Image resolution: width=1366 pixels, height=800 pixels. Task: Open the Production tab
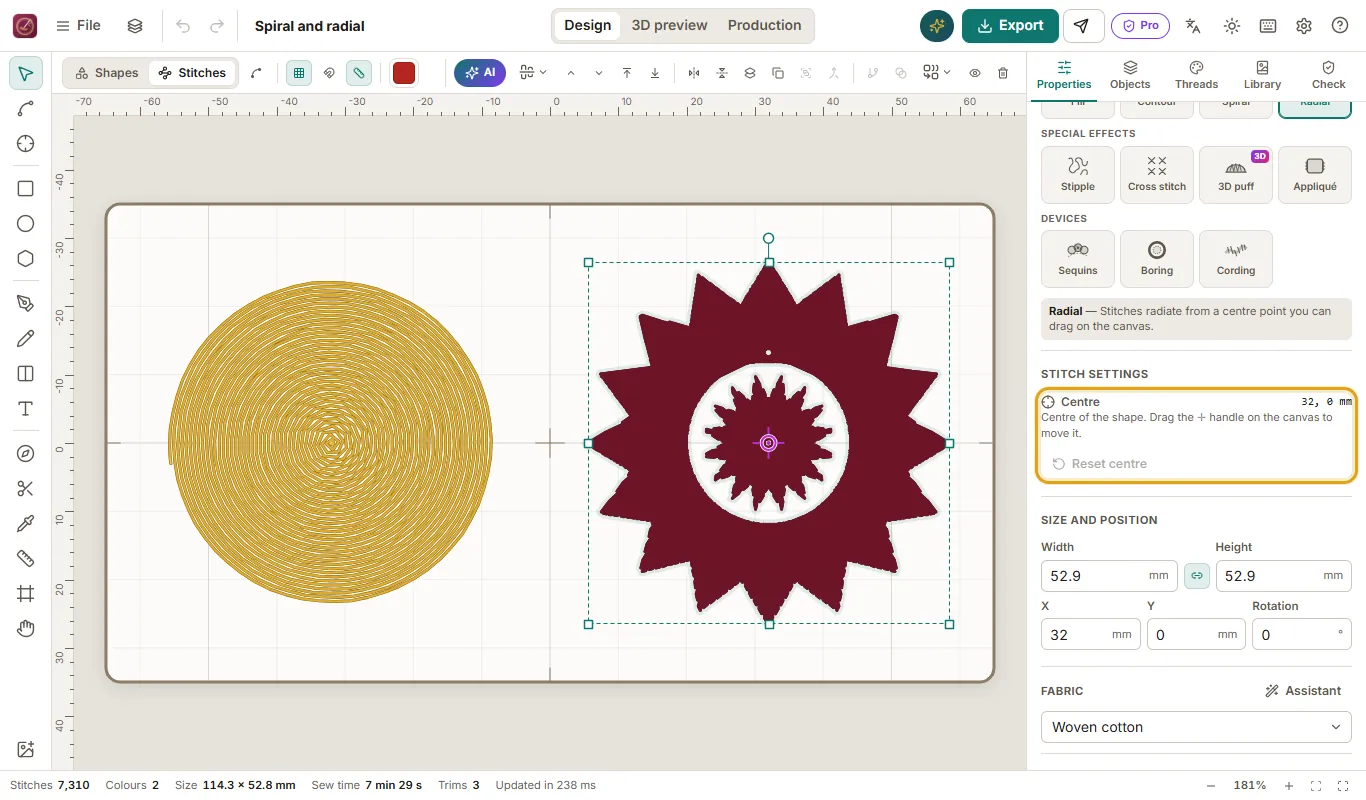764,26
